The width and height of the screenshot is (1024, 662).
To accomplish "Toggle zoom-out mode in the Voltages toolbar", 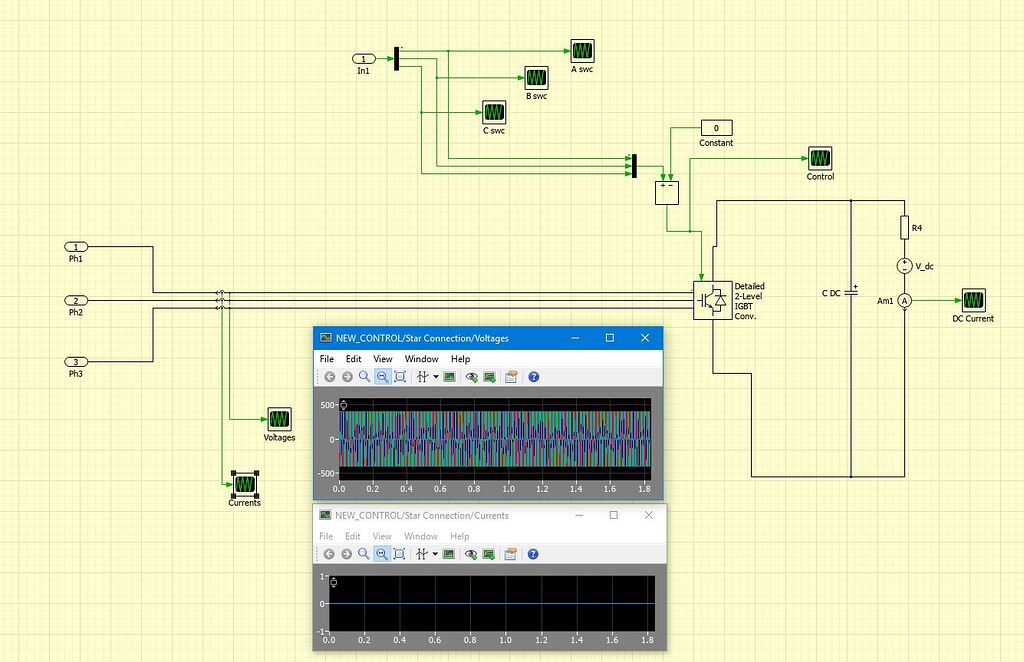I will tap(382, 376).
